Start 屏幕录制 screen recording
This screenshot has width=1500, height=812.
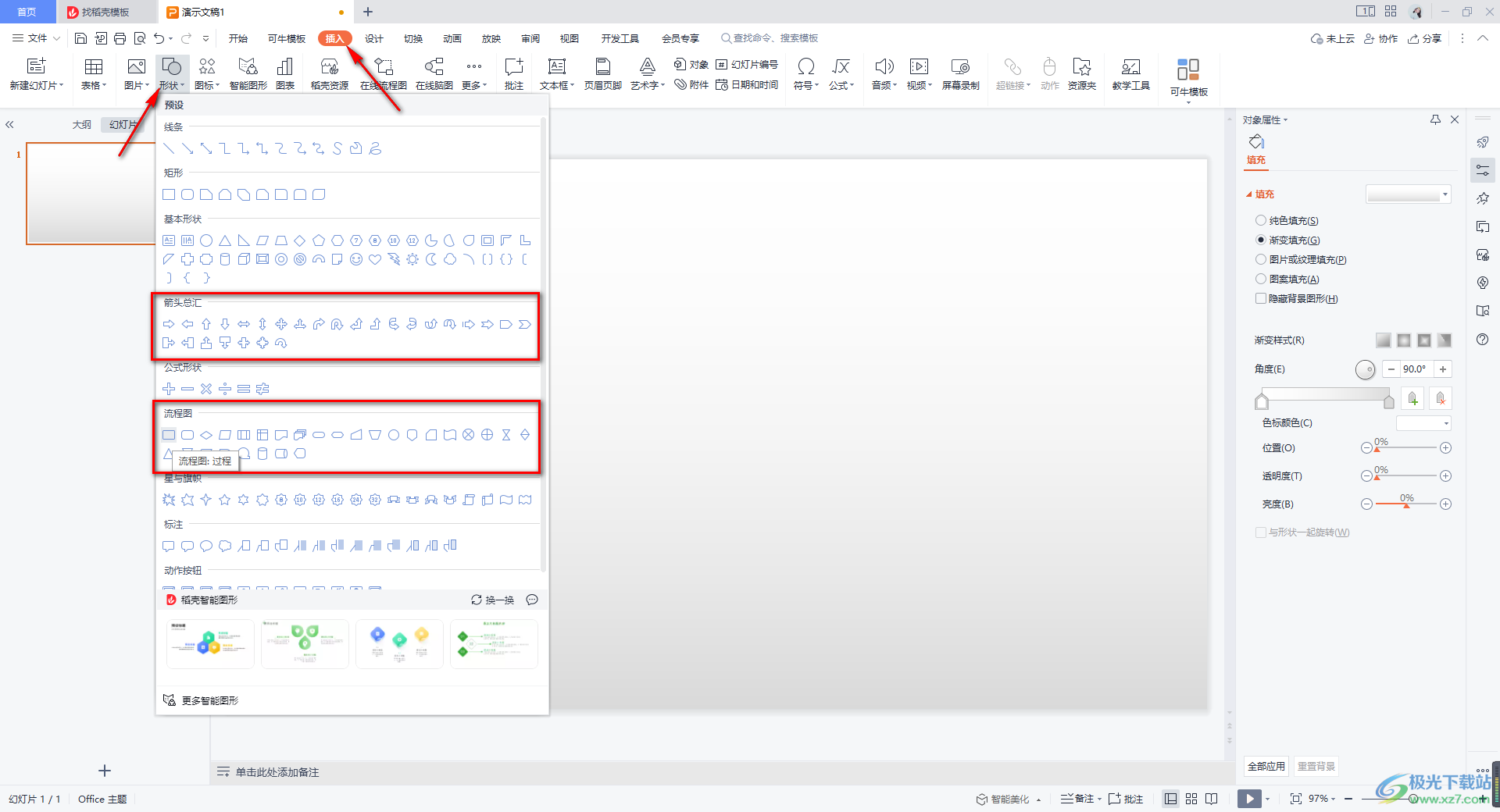[x=960, y=74]
